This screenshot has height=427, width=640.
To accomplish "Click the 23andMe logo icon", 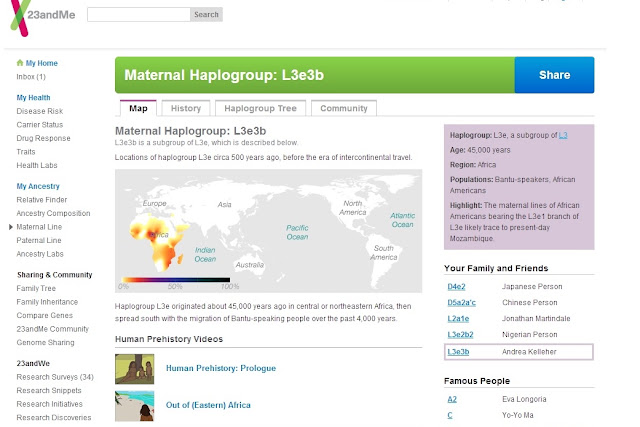I will pyautogui.click(x=19, y=18).
